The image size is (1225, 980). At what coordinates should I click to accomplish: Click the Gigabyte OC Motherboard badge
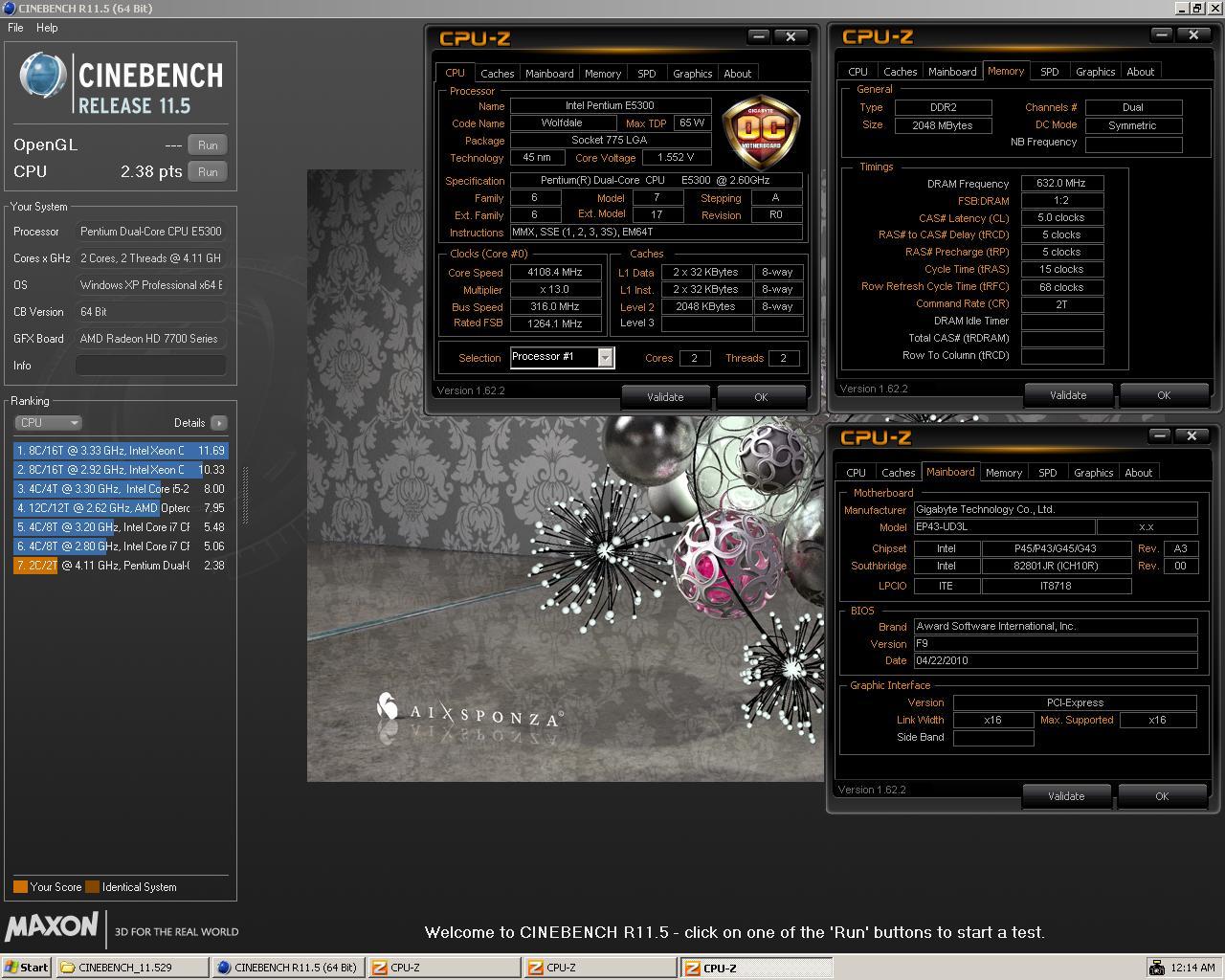click(761, 133)
